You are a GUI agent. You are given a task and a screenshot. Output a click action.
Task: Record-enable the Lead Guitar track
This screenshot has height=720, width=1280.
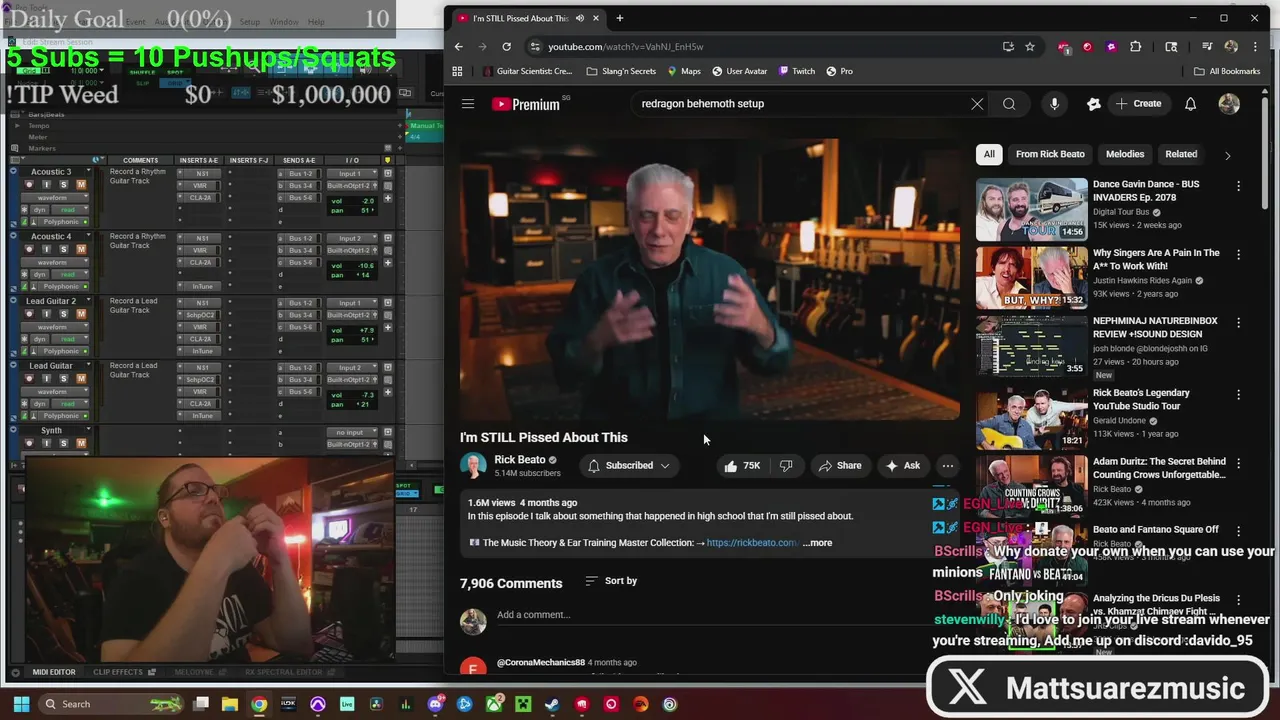[29, 378]
